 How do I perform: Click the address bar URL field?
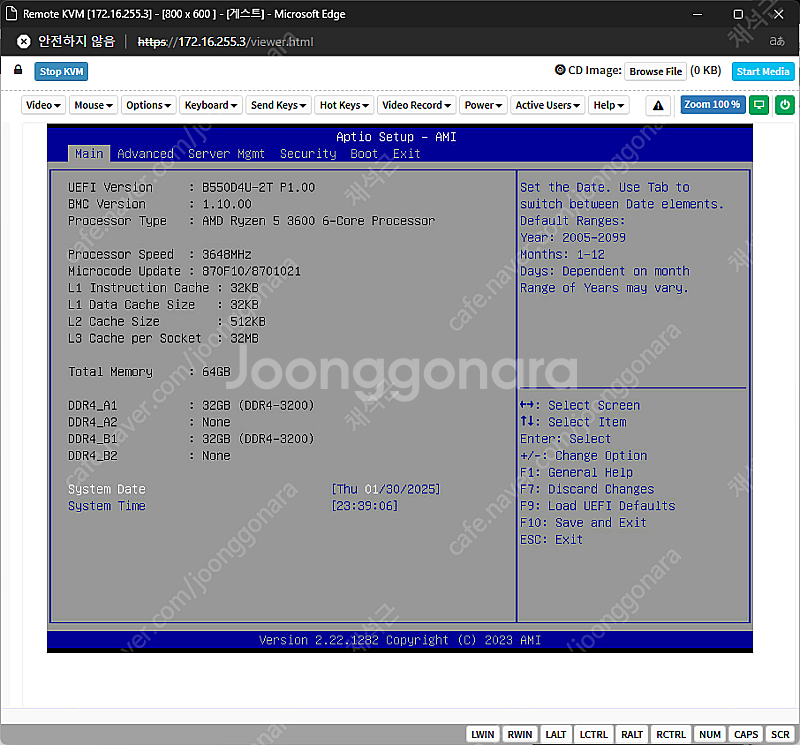click(x=225, y=42)
